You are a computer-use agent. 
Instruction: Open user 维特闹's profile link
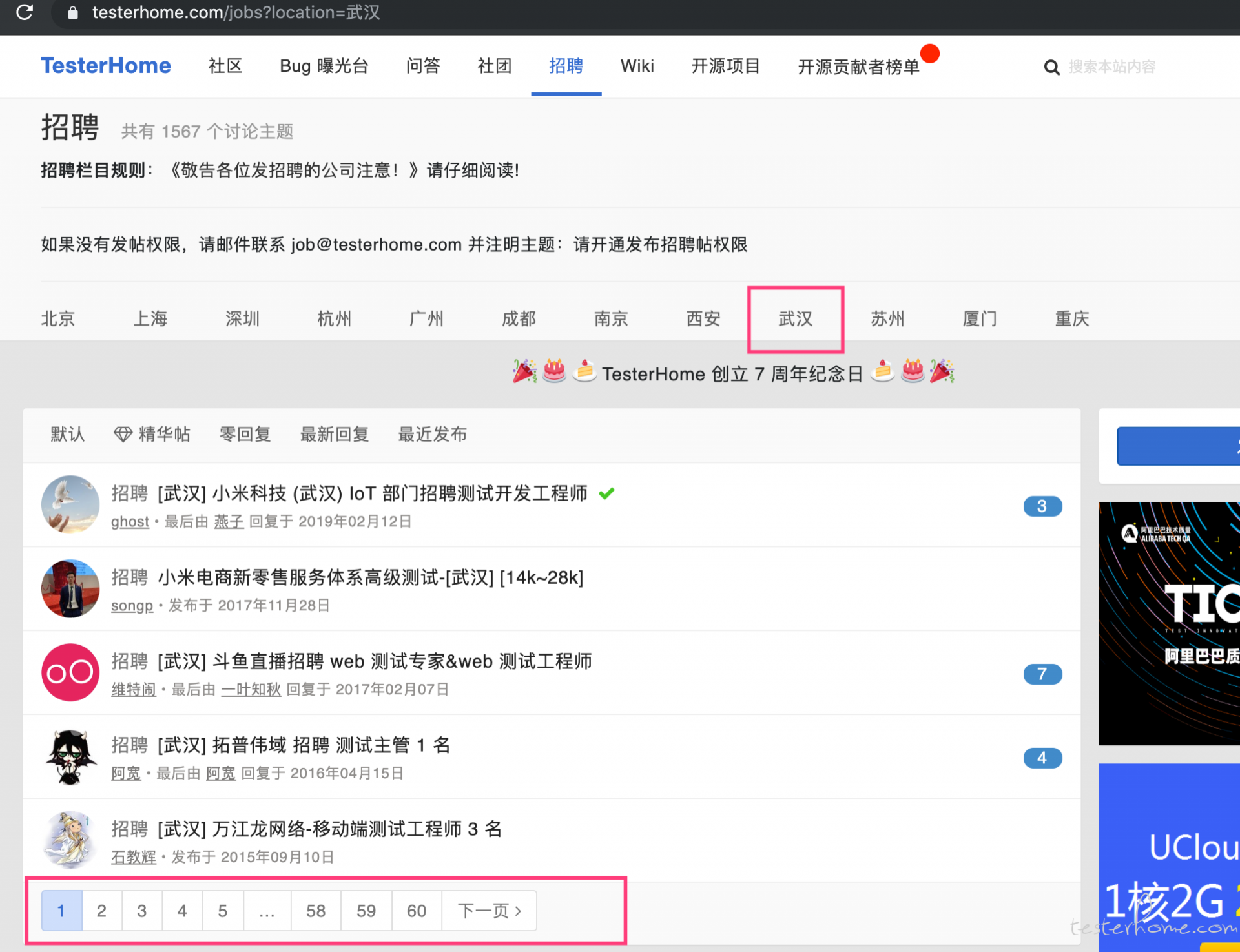(134, 689)
